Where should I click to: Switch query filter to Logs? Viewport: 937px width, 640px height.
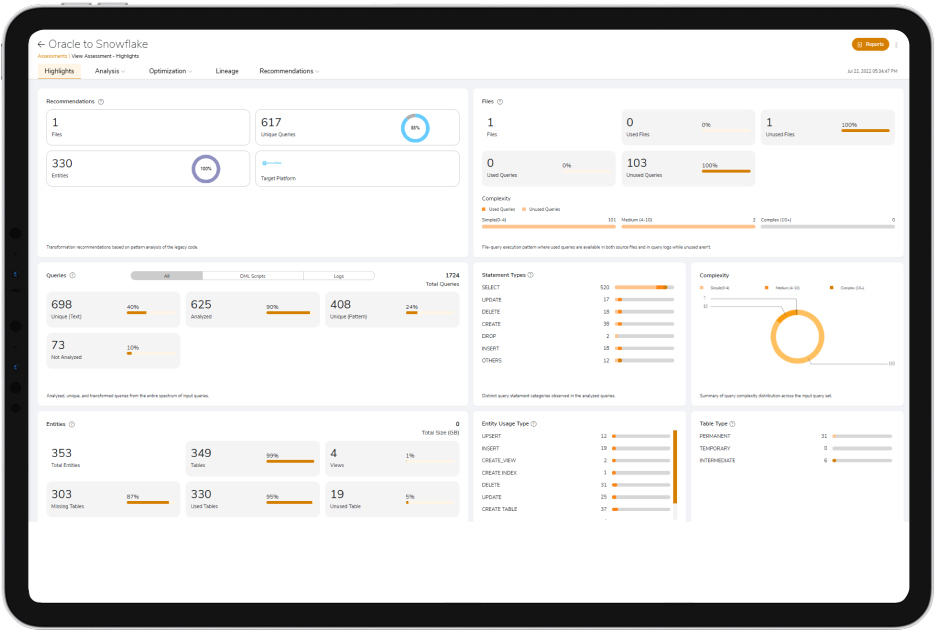pos(338,276)
